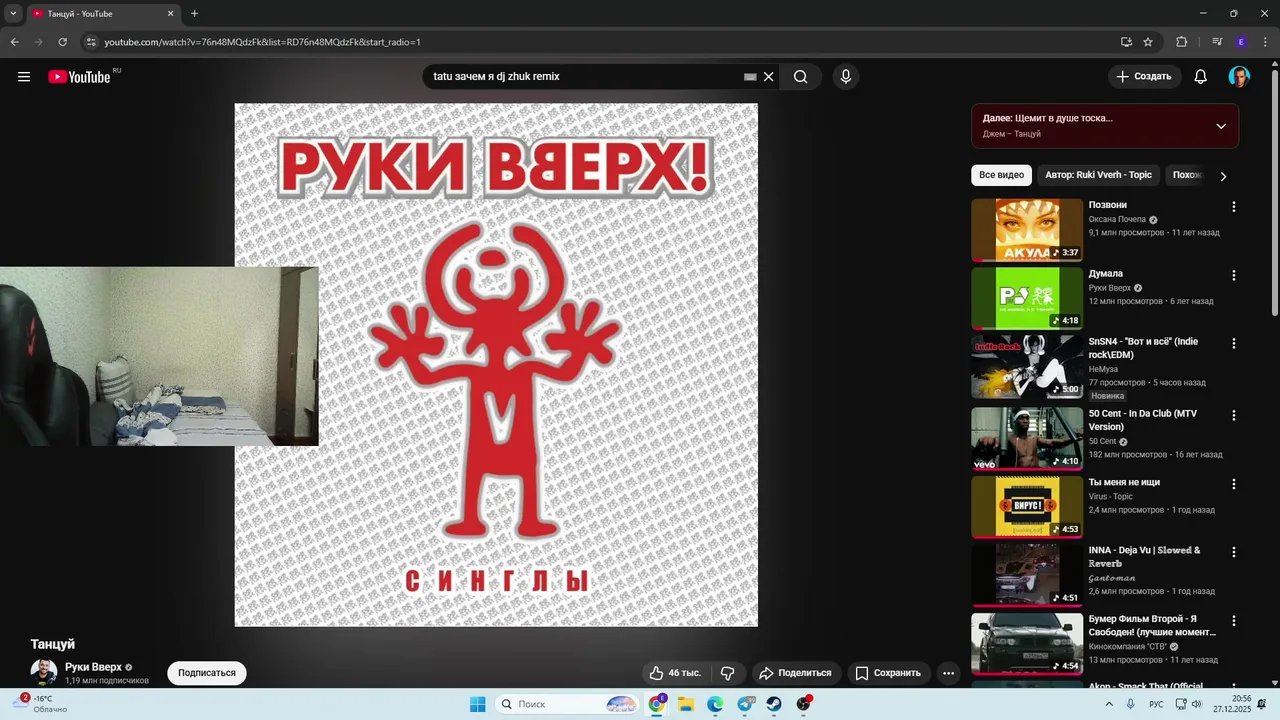
Task: Open 'Позвони' video thumbnail
Action: pyautogui.click(x=1027, y=230)
